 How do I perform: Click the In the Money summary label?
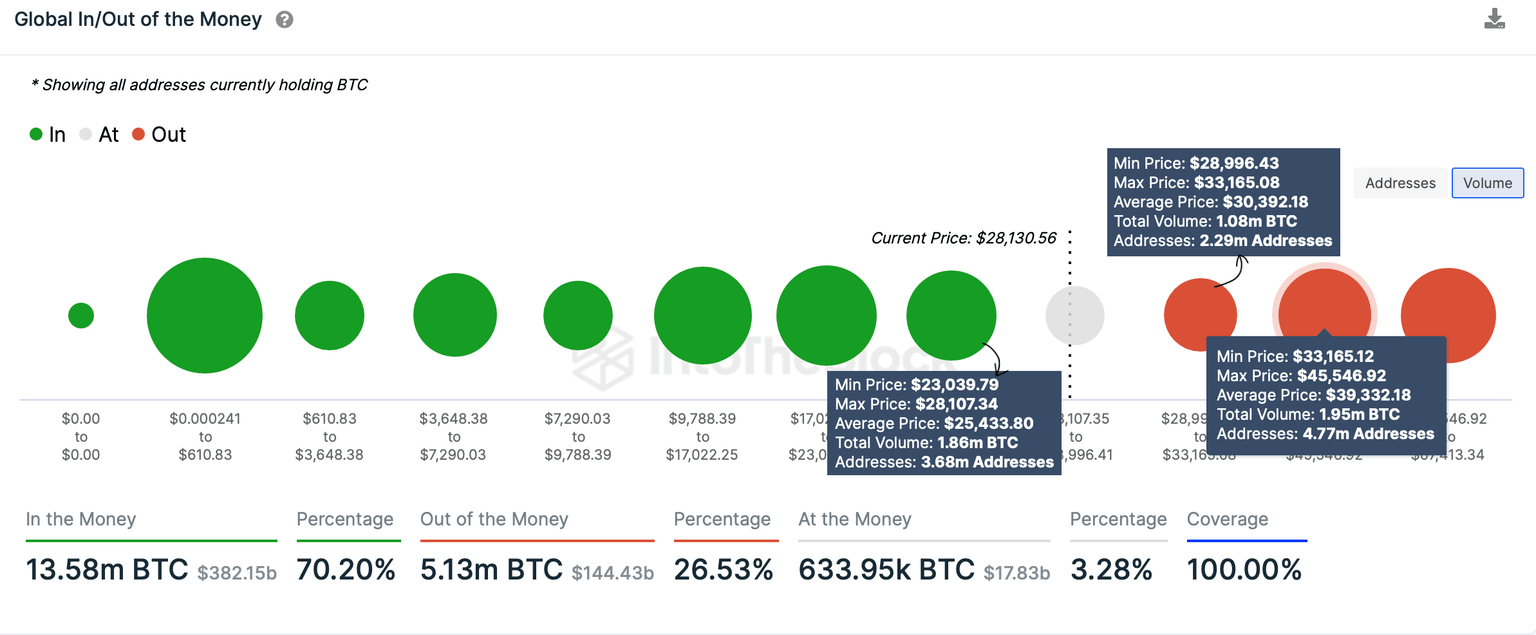click(81, 519)
